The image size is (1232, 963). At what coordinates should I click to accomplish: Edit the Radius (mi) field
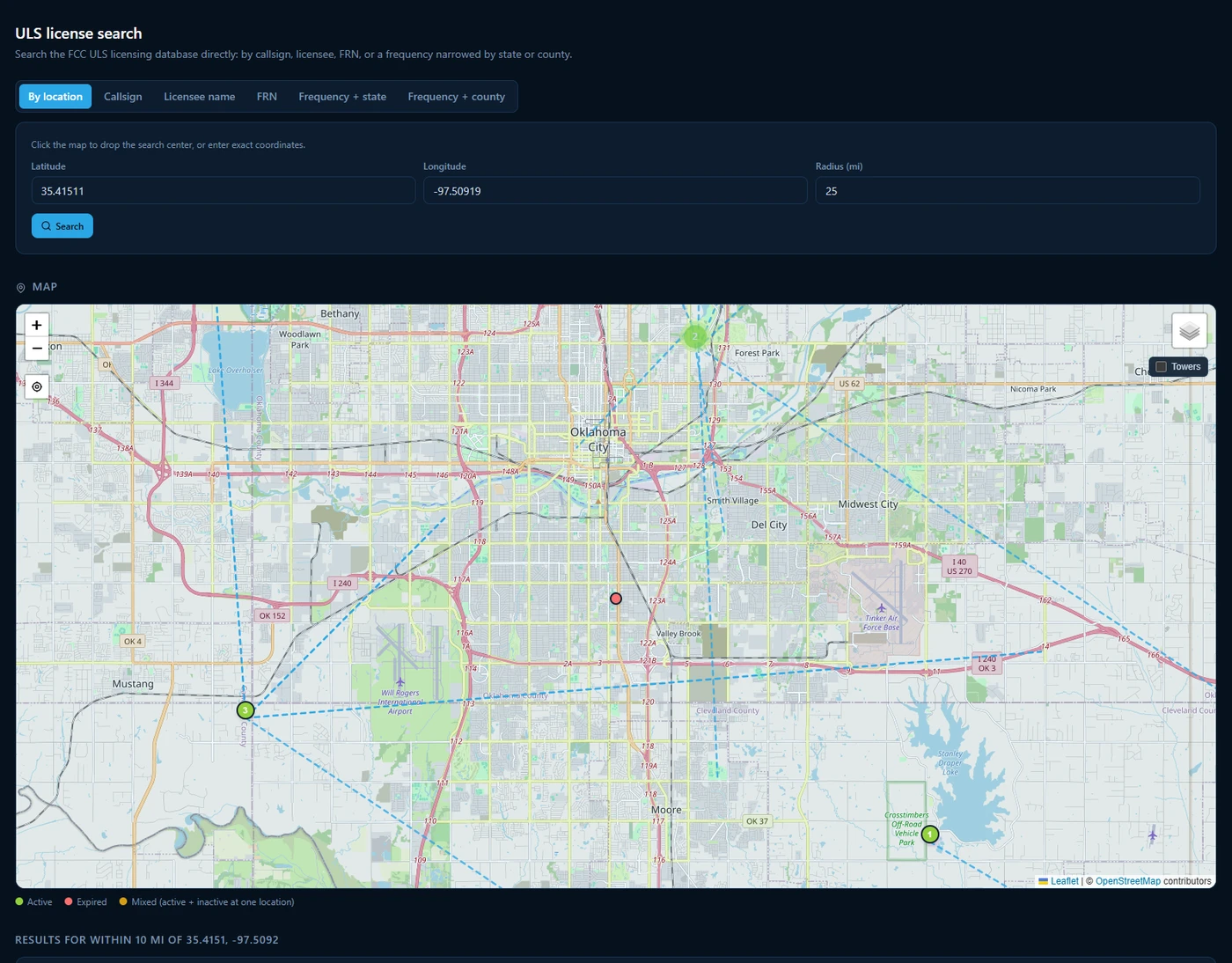click(1008, 191)
